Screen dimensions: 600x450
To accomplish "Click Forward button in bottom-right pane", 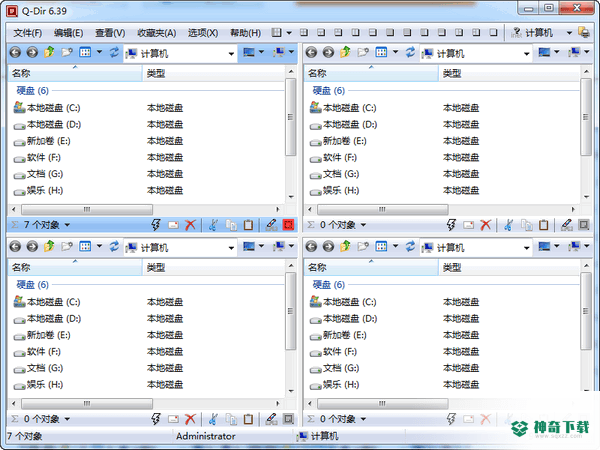I will (328, 246).
